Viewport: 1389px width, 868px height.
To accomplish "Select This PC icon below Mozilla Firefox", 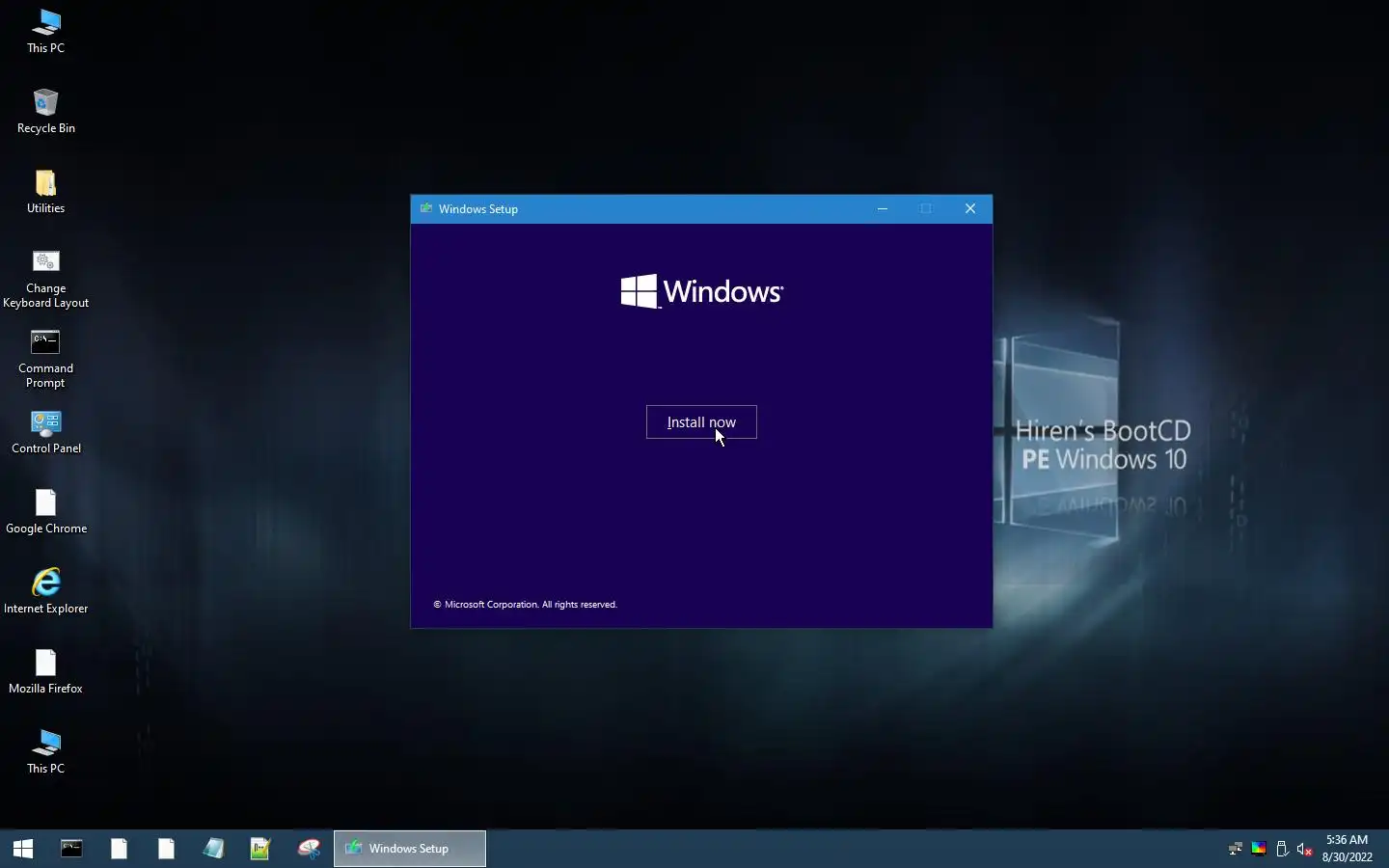I will tap(45, 751).
